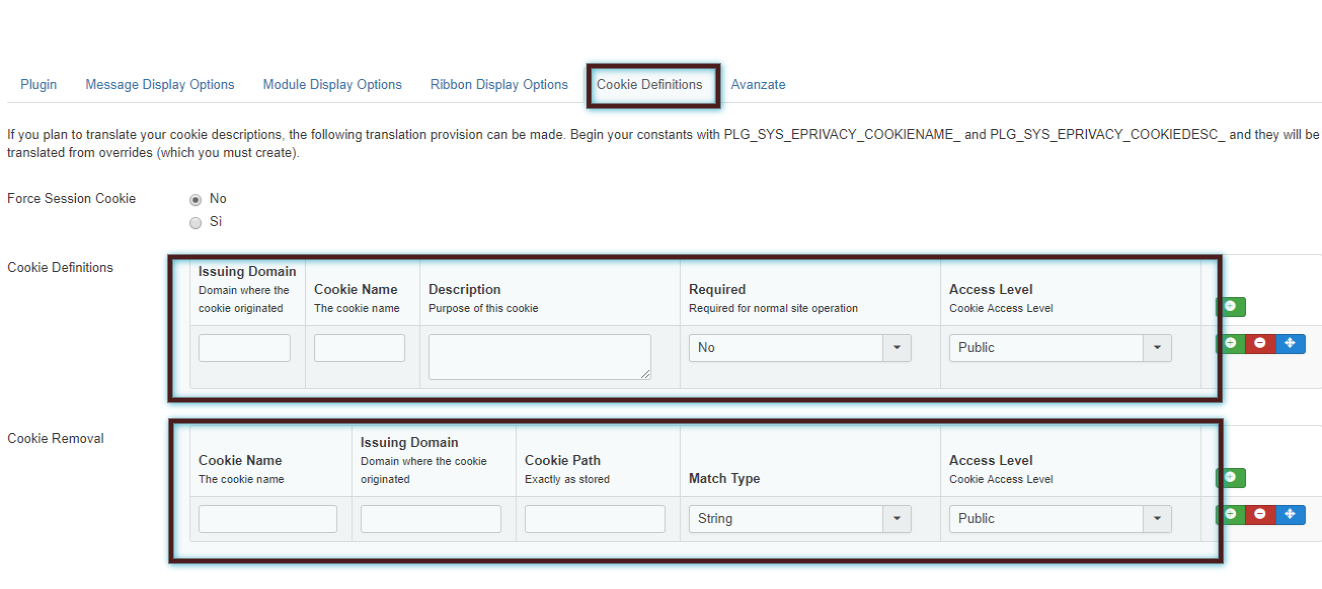The width and height of the screenshot is (1322, 589).
Task: Open Access Level dropdown in Cookie Removal
Action: tap(1059, 519)
